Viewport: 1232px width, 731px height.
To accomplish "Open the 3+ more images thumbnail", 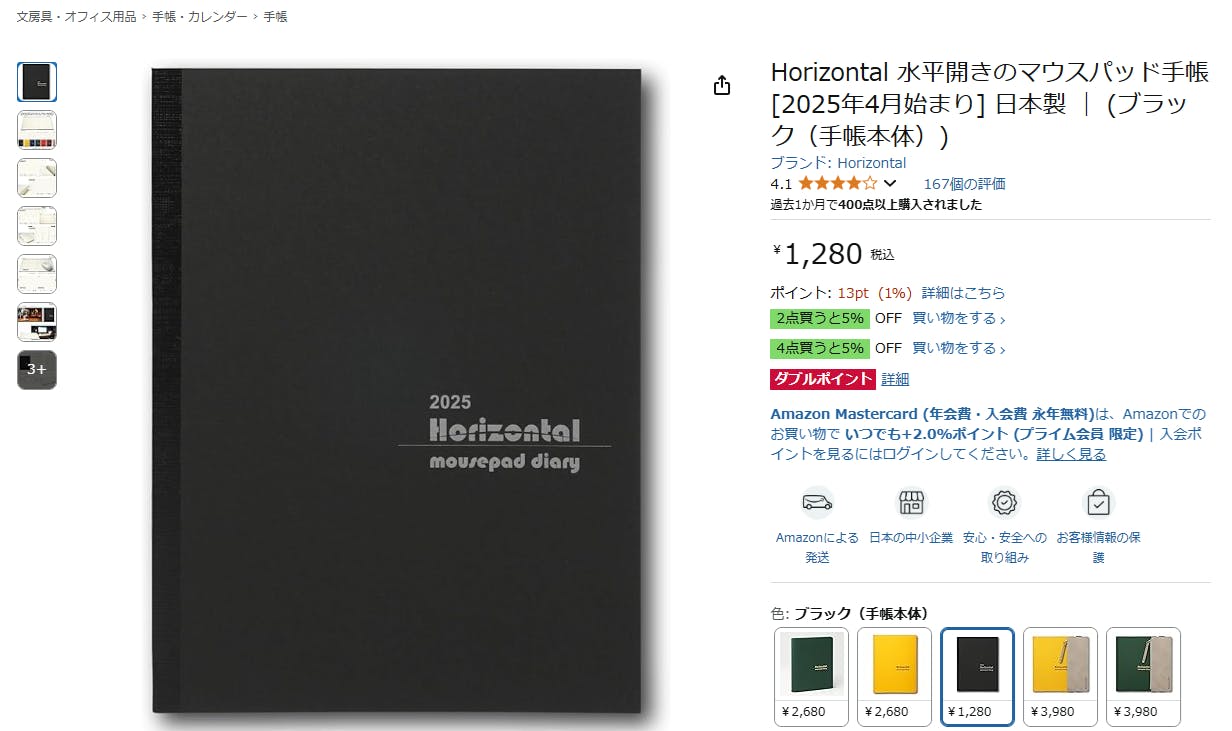I will [37, 370].
